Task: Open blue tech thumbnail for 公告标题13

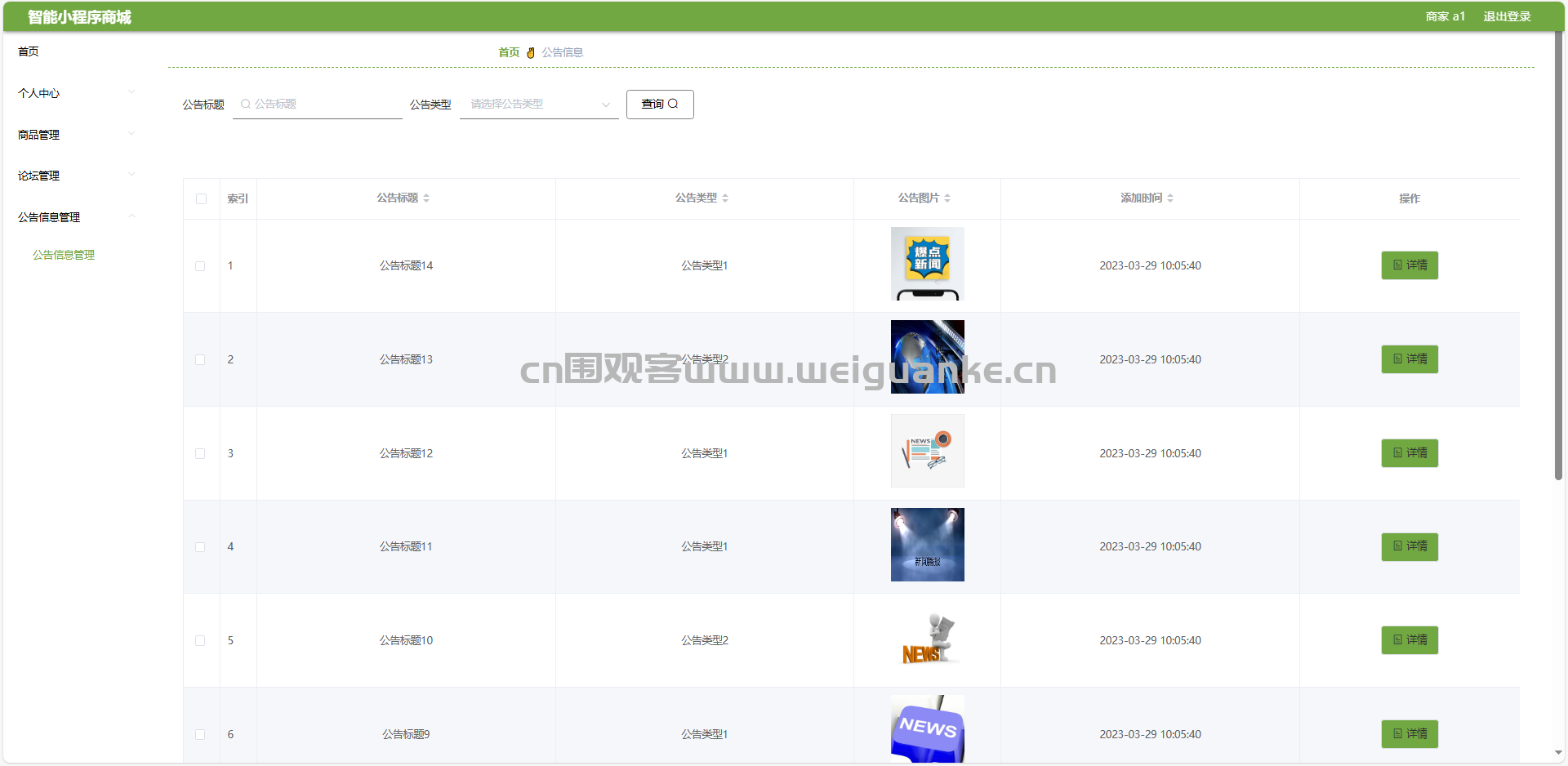Action: (x=927, y=357)
